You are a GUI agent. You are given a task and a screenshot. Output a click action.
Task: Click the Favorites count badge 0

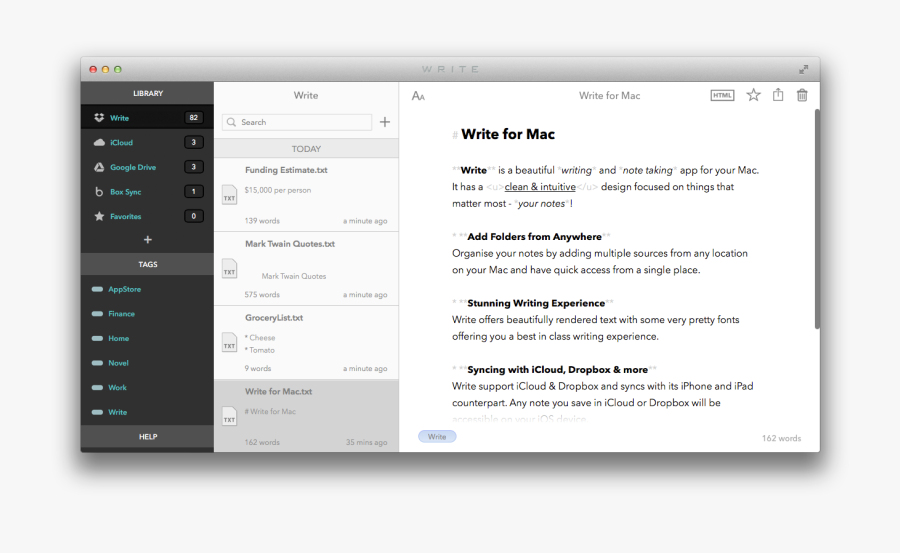tap(193, 216)
